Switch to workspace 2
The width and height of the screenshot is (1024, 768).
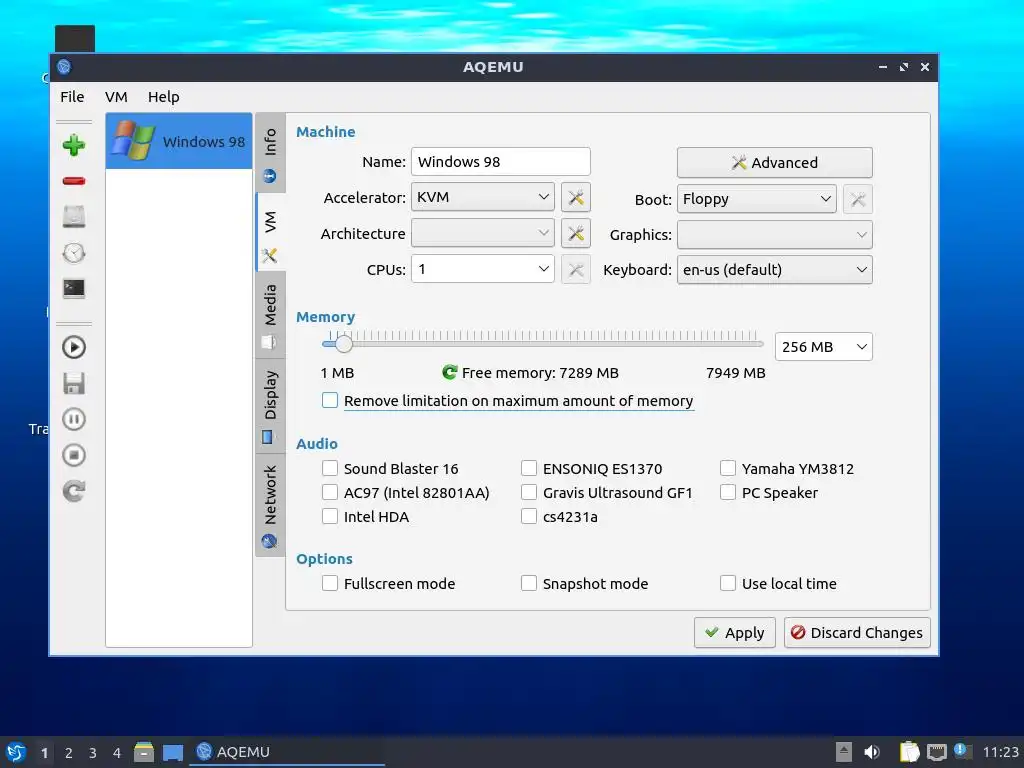(69, 752)
